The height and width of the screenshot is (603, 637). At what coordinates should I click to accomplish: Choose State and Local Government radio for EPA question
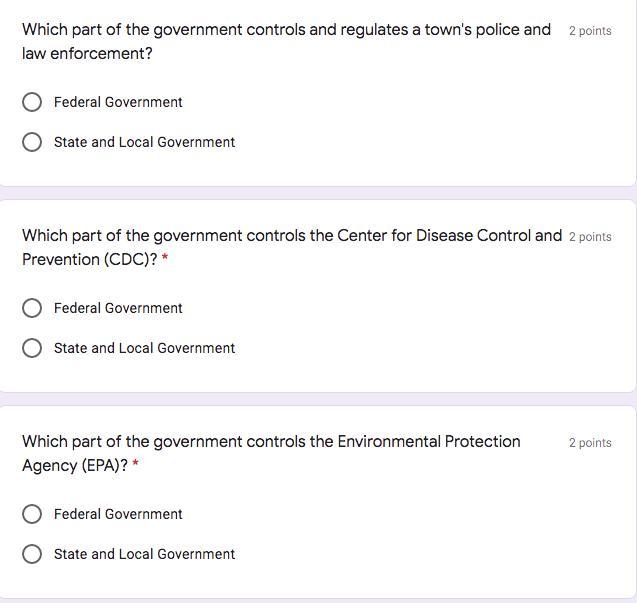tap(32, 554)
